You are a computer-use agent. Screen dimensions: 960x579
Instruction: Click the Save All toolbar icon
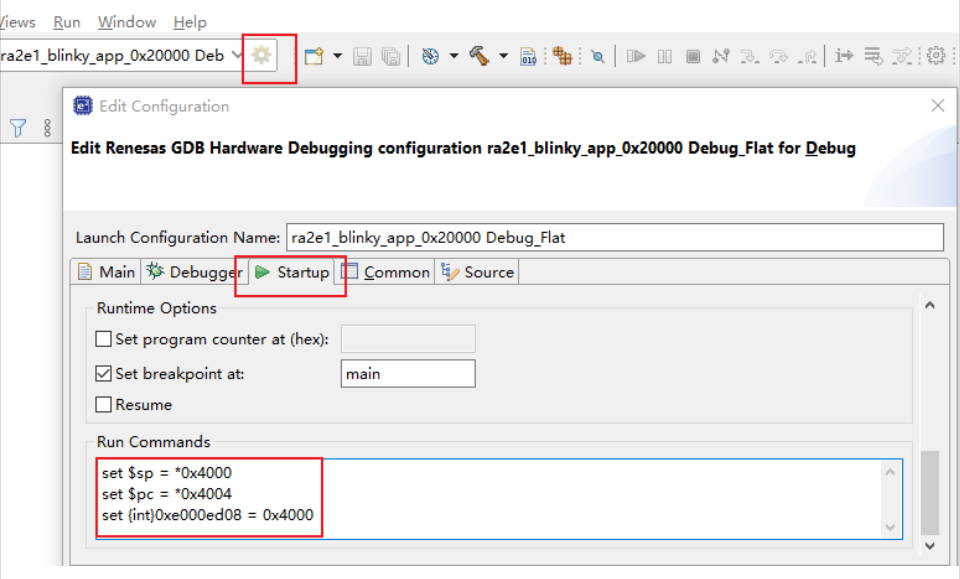(x=391, y=56)
